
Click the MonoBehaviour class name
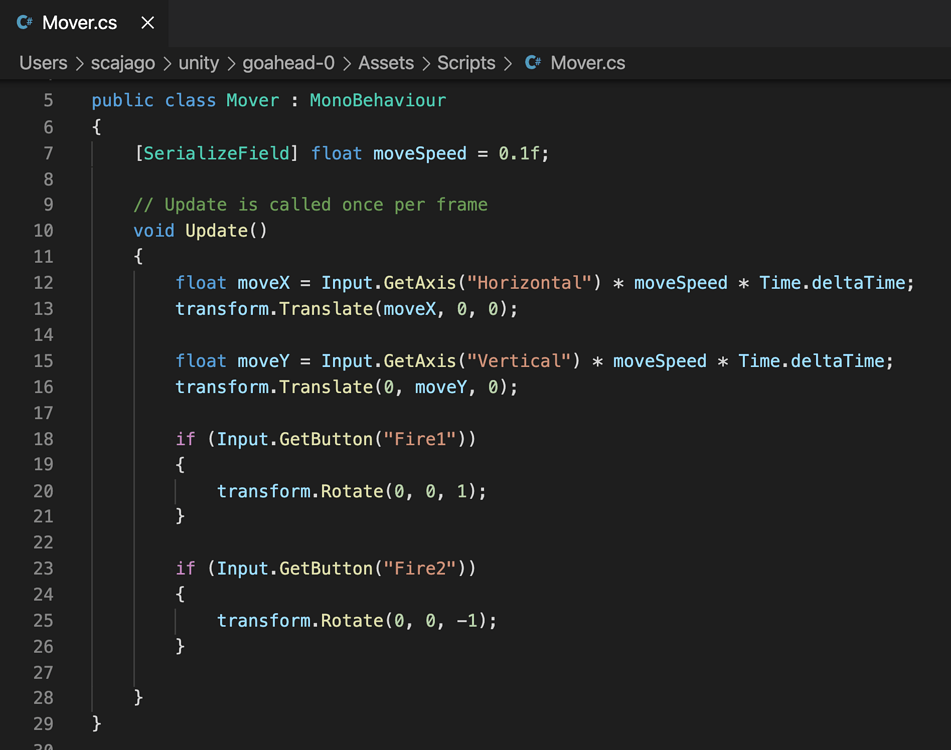point(377,100)
